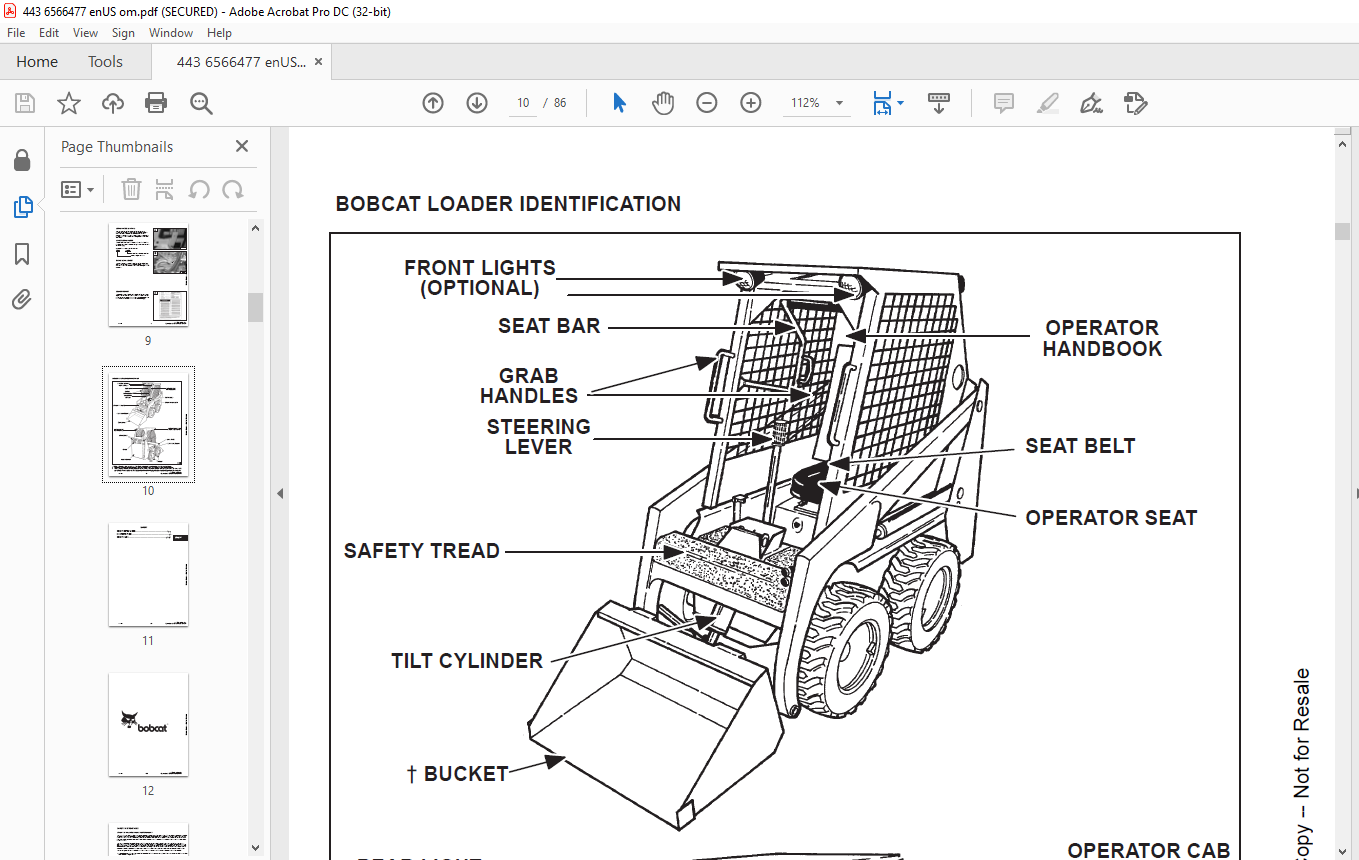Open the Bookmarks panel
This screenshot has width=1359, height=860.
tap(22, 254)
